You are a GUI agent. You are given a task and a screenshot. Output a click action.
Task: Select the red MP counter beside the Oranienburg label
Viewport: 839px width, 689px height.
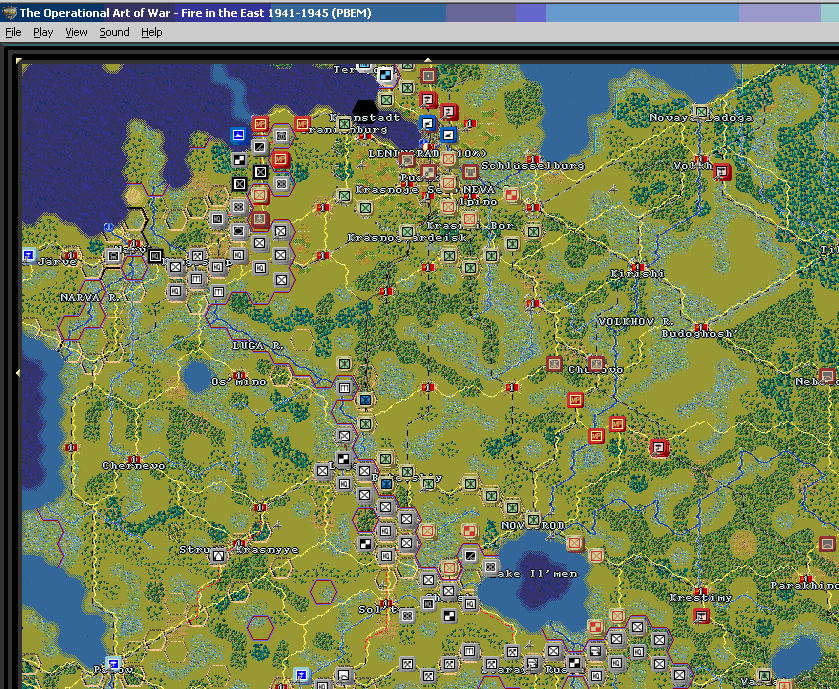pos(302,124)
